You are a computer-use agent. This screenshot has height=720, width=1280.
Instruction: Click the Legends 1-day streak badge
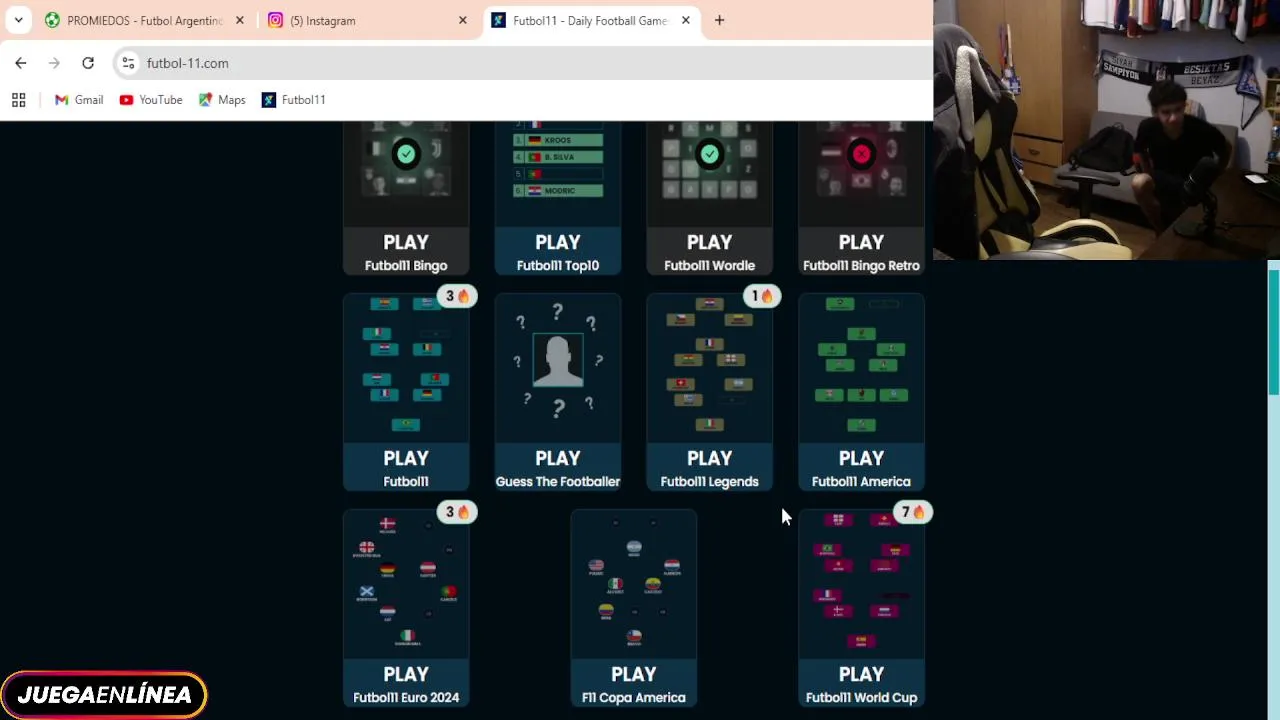(x=761, y=296)
